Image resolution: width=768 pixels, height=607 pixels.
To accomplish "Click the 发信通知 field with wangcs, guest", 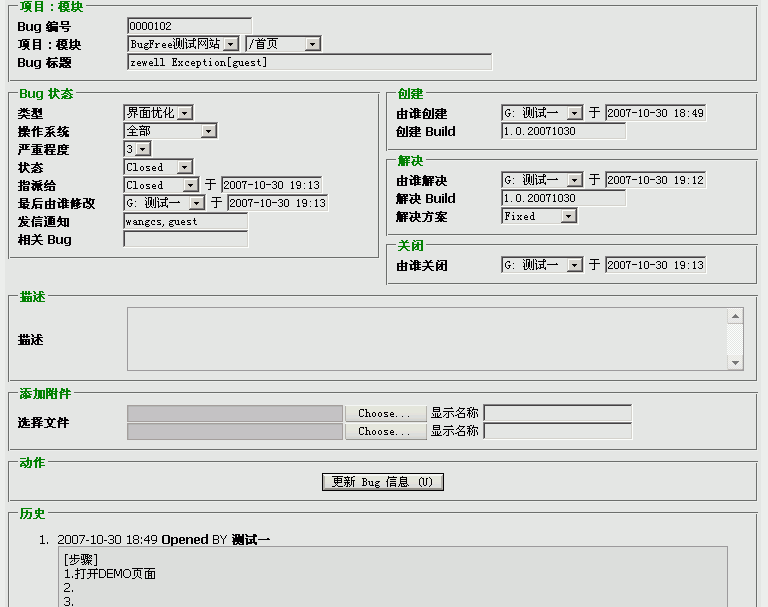I will (x=186, y=221).
